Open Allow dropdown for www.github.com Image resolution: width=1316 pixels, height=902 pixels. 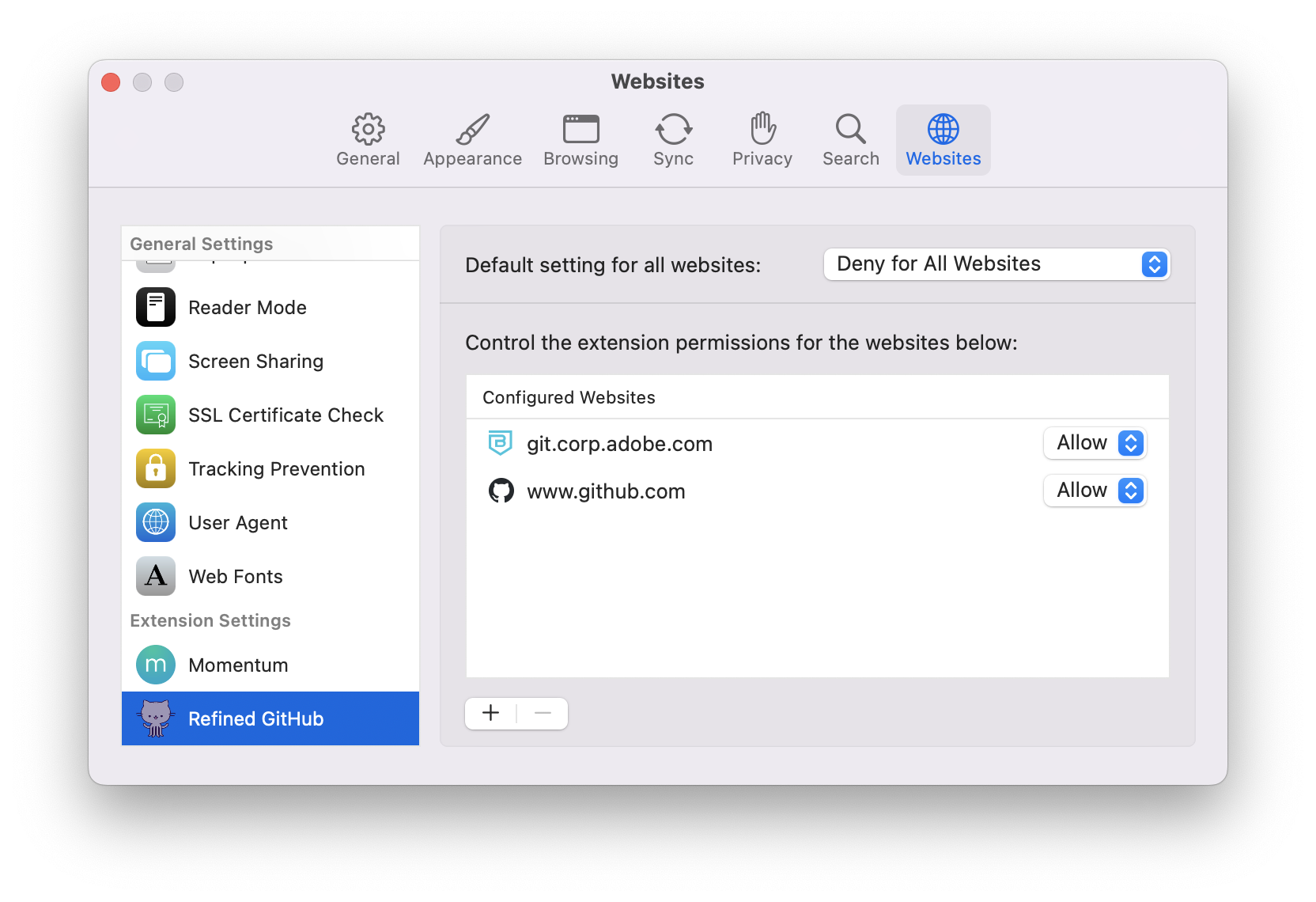point(1095,491)
